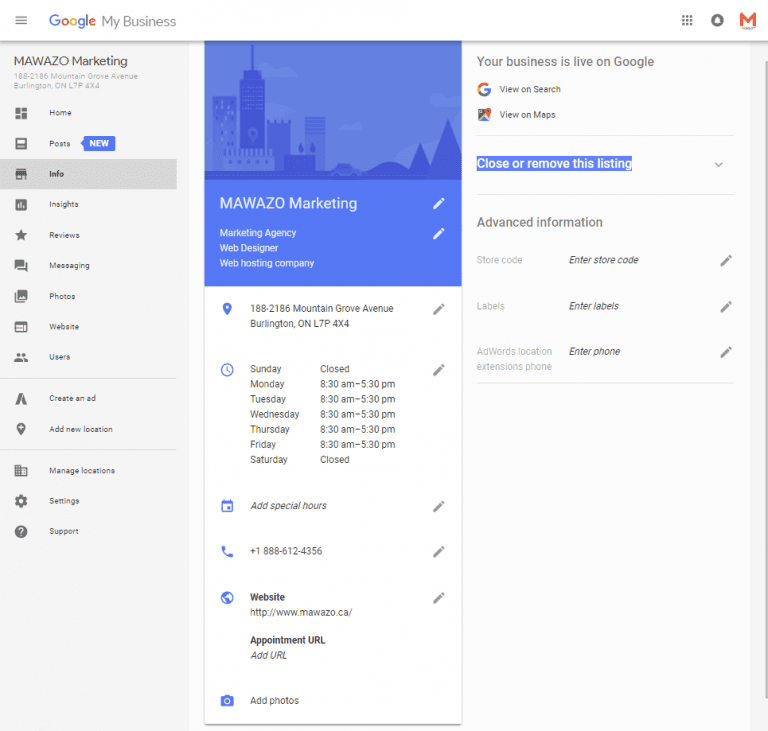This screenshot has width=768, height=731.
Task: Click the Posts sidebar icon
Action: tap(21, 144)
